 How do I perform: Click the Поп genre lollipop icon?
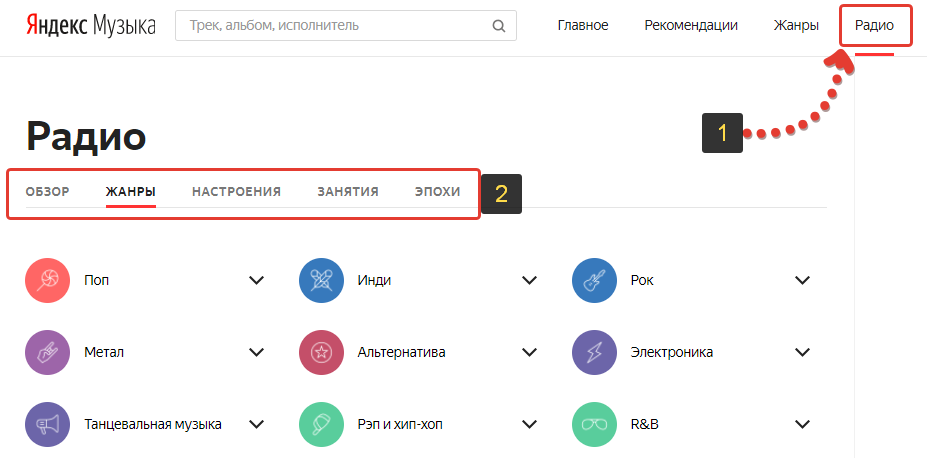(x=48, y=280)
